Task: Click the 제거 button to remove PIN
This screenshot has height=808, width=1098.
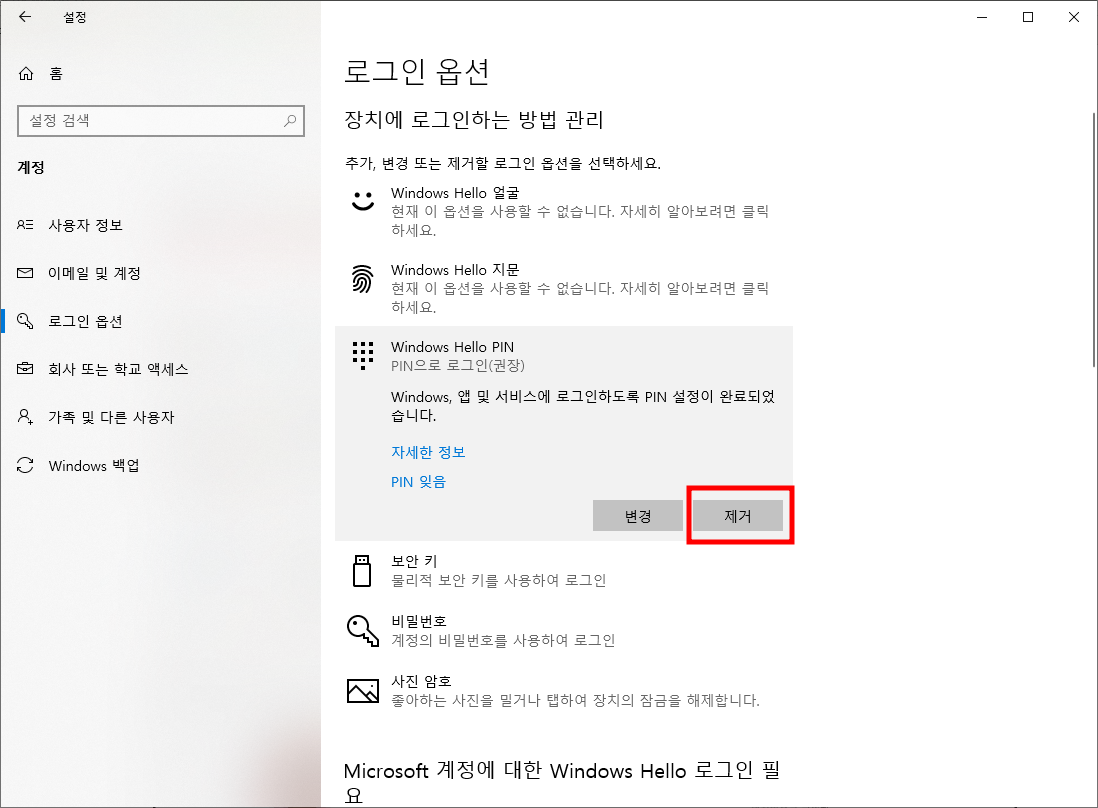Action: click(738, 516)
